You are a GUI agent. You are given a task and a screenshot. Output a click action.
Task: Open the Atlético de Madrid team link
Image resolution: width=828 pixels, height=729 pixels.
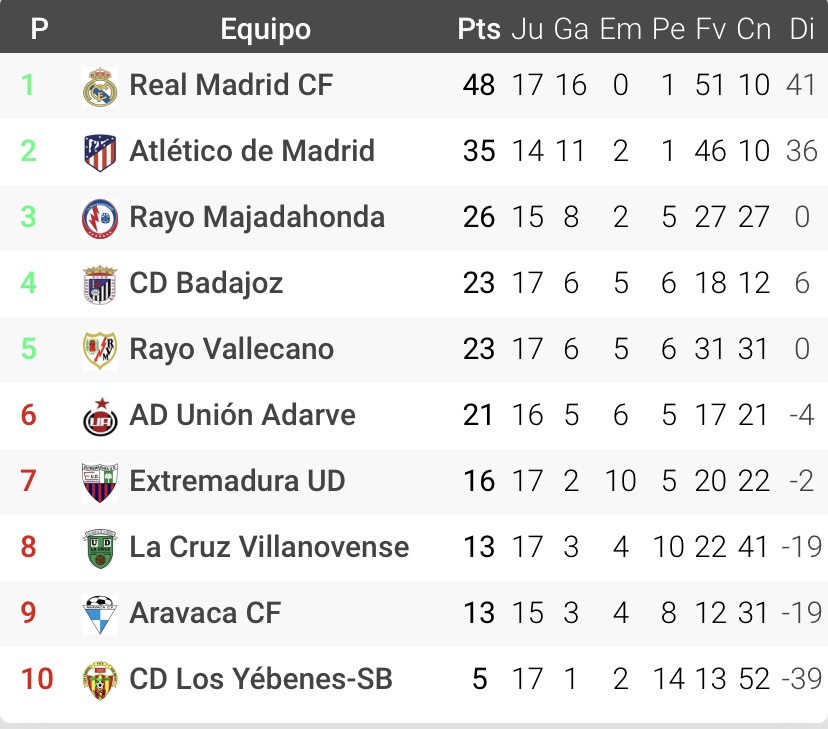tap(252, 152)
